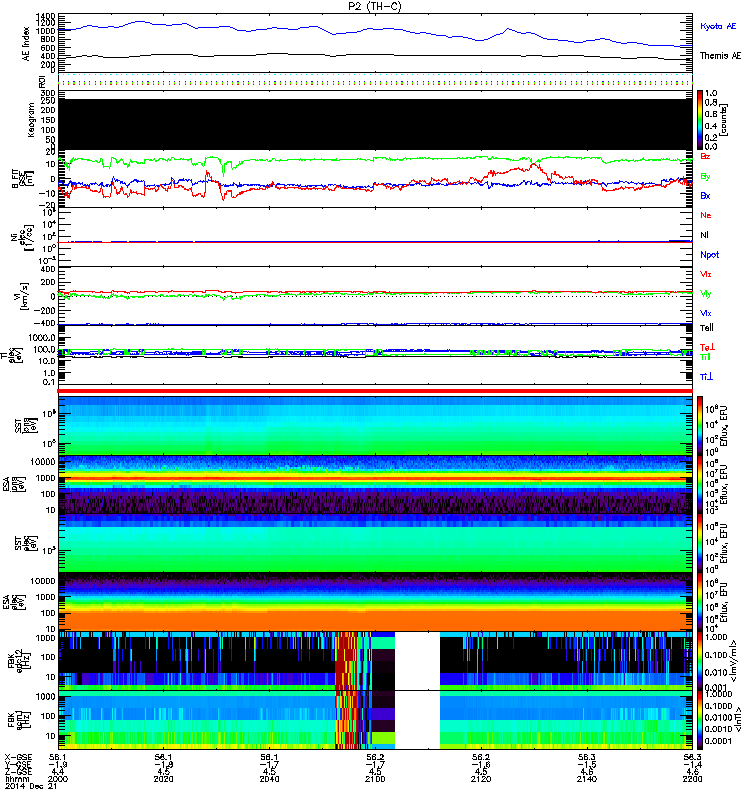Image resolution: width=750 pixels, height=800 pixels.
Task: Click the FBK mV/m color bar
Action: point(701,660)
